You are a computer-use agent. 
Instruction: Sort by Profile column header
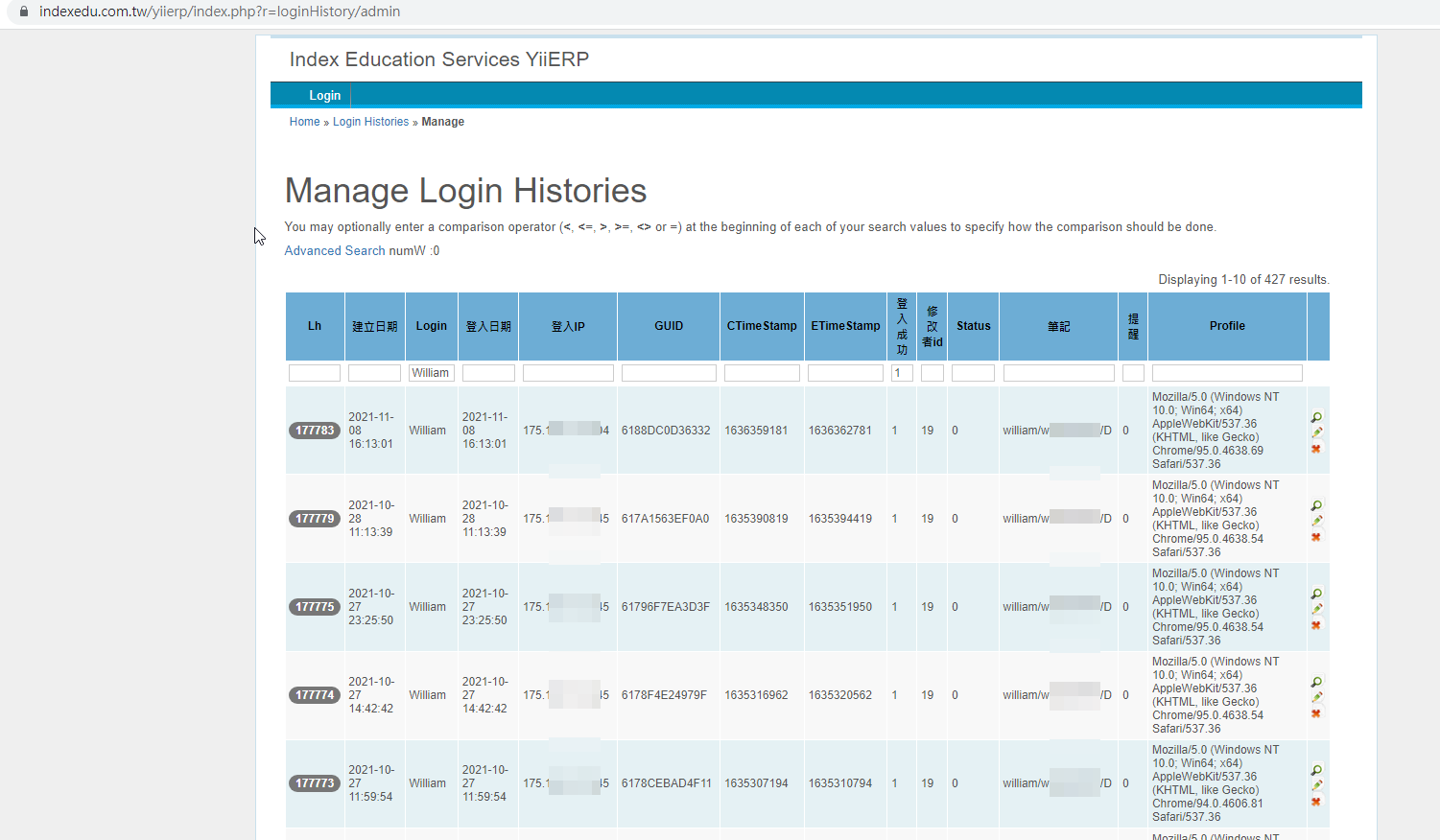[1227, 326]
